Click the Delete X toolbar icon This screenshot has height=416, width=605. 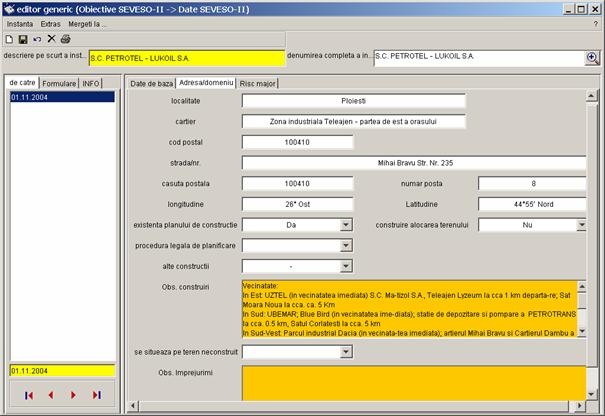point(51,38)
